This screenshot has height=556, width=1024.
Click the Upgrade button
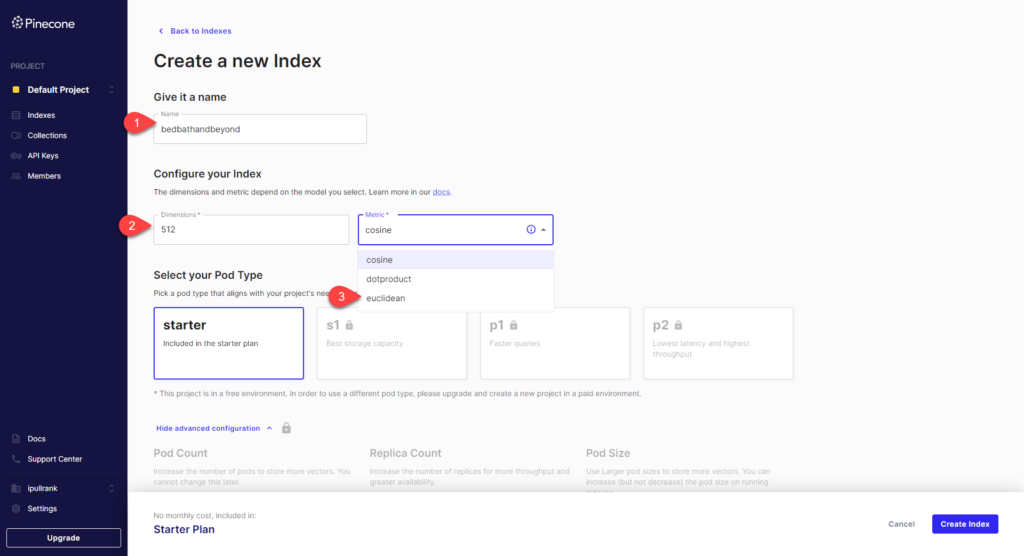point(63,538)
